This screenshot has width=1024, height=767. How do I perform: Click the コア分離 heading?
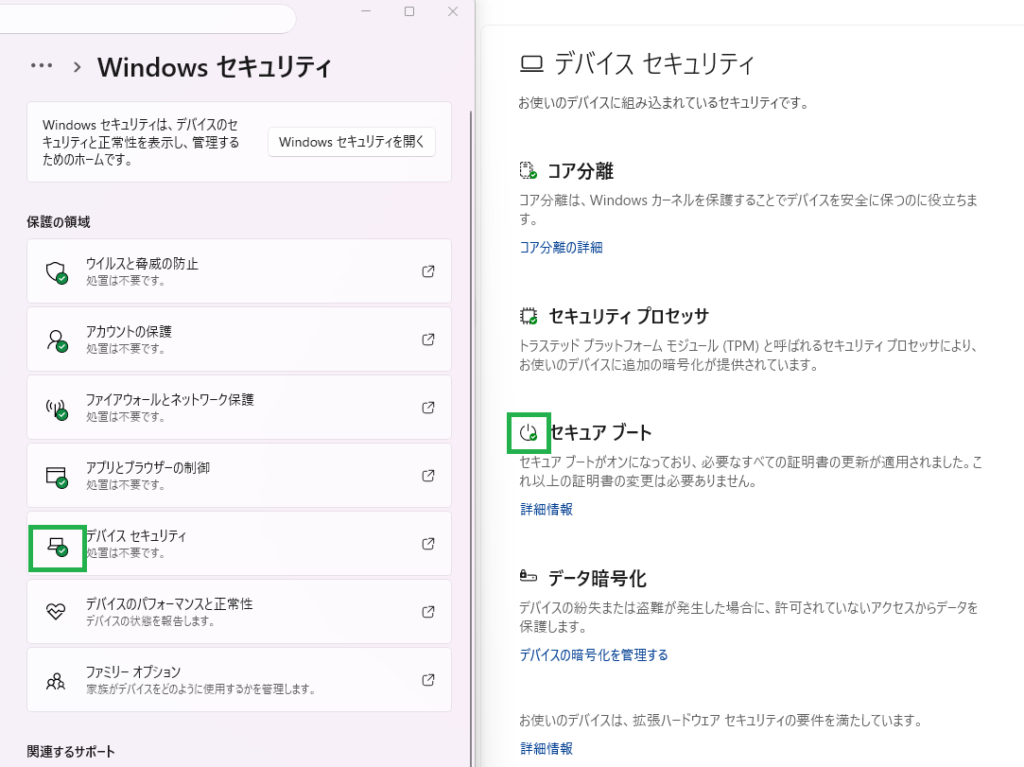point(581,171)
